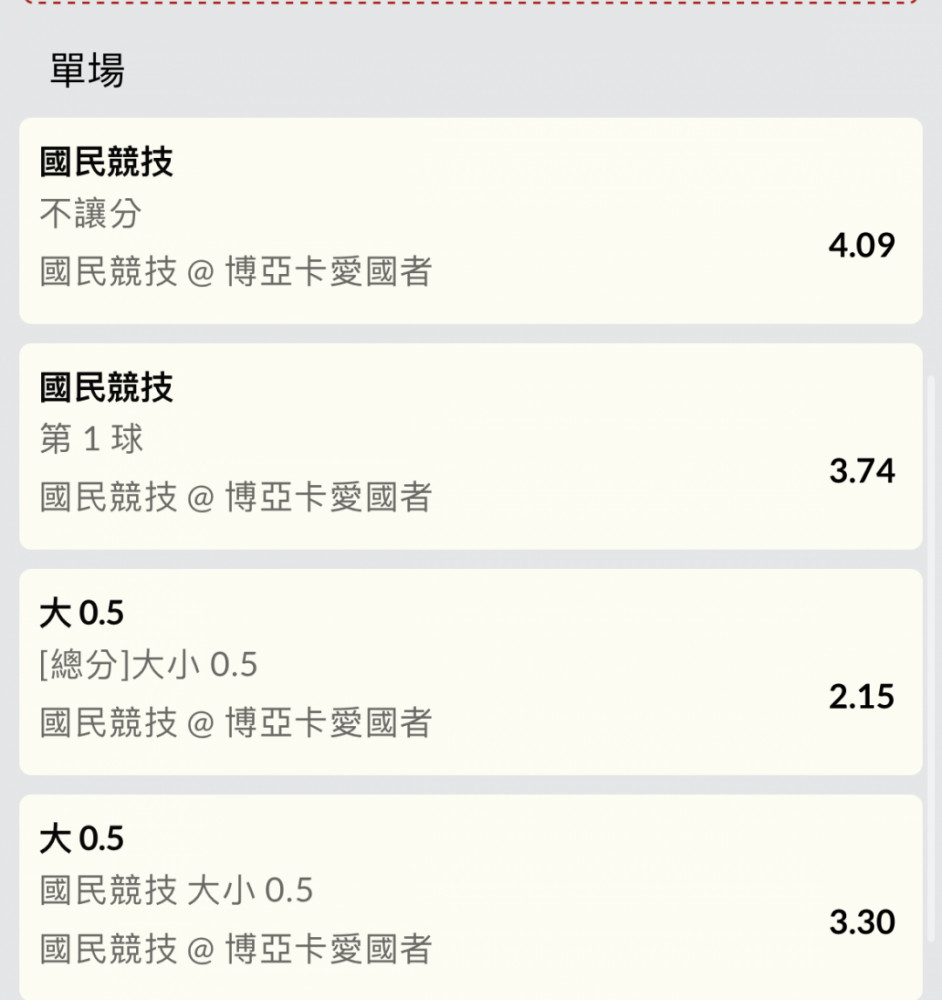The height and width of the screenshot is (1000, 942).
Task: Select the 4.09 odds for 不讓分
Action: [862, 246]
